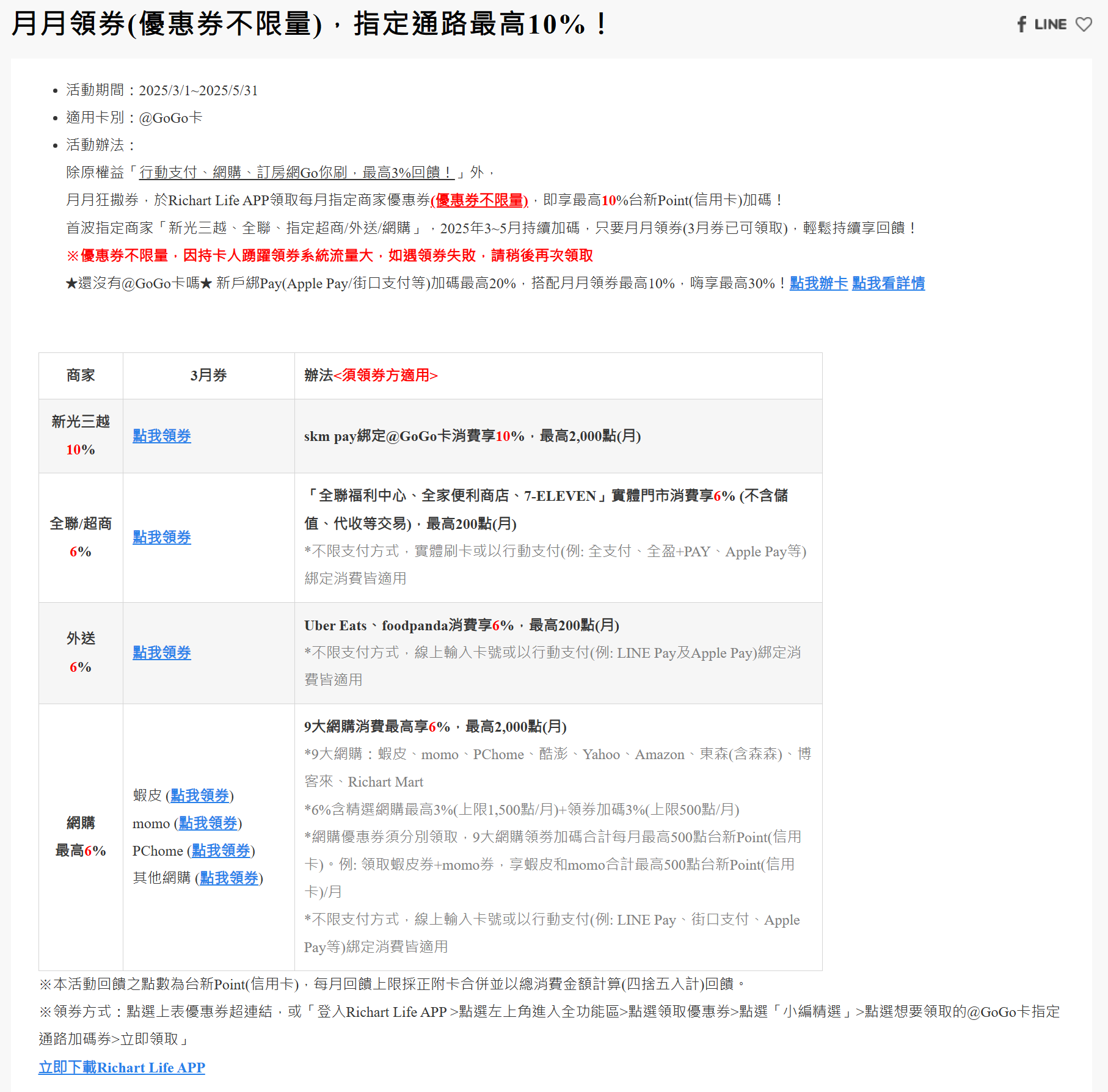Image resolution: width=1108 pixels, height=1092 pixels.
Task: Claim the 全聯/超商 coupon via 點我領券
Action: (161, 537)
